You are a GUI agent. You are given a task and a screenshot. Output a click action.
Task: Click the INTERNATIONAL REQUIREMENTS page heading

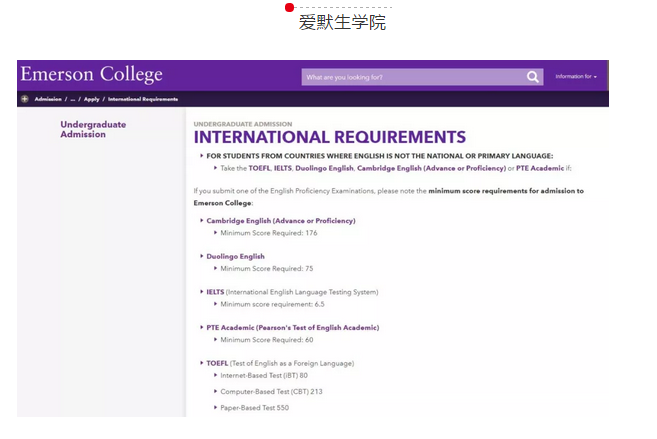point(329,137)
